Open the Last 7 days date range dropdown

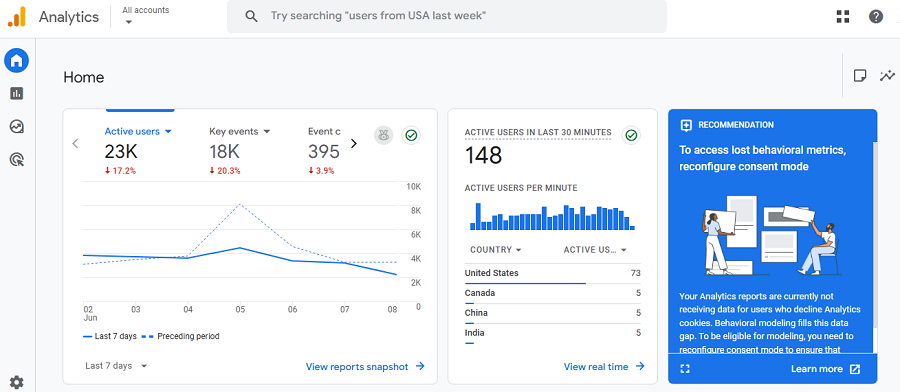coord(117,366)
